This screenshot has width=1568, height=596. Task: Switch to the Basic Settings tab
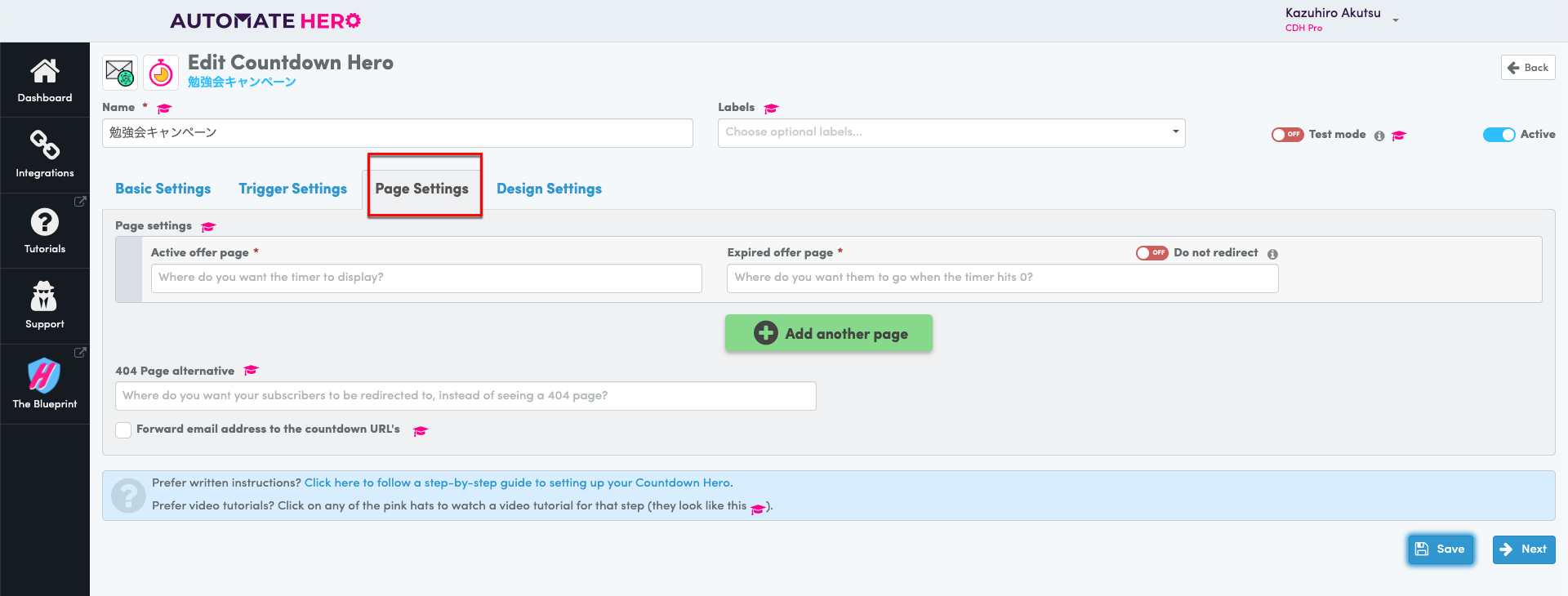tap(163, 189)
